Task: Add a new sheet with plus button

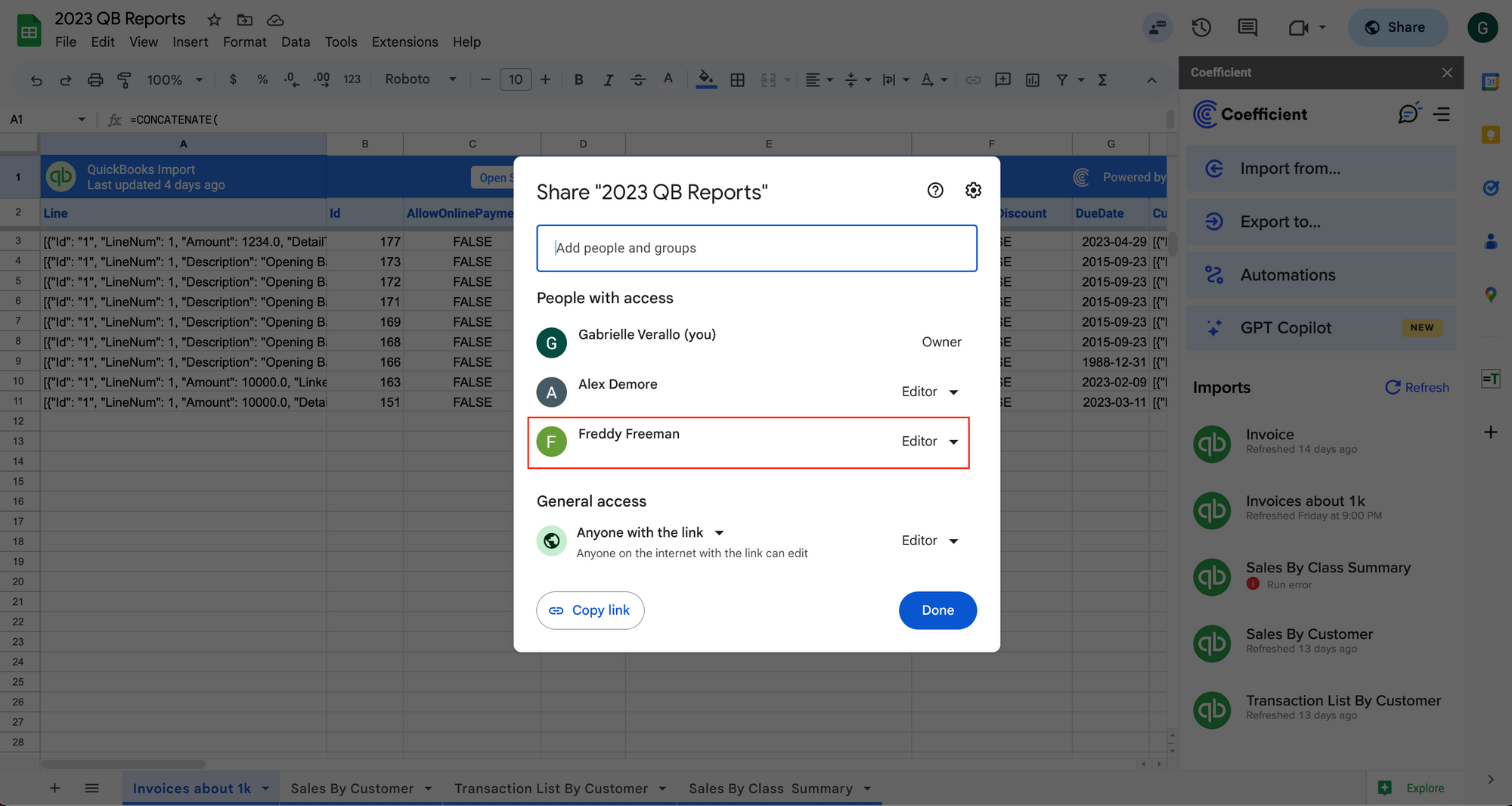Action: click(54, 788)
